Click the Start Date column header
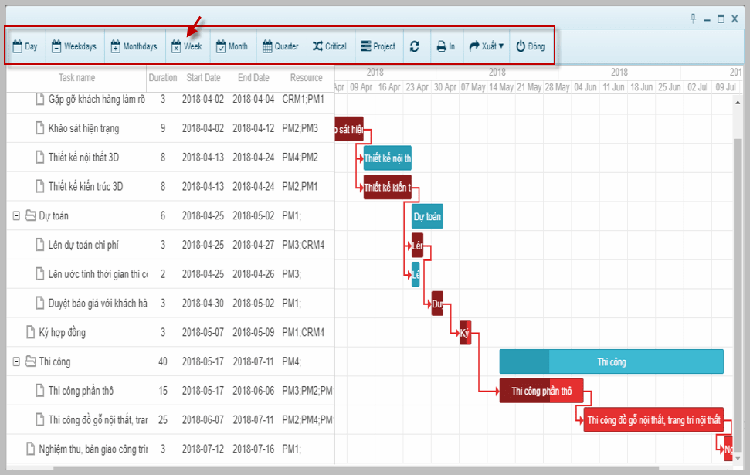Screen dimensions: 750x475 click(x=203, y=77)
